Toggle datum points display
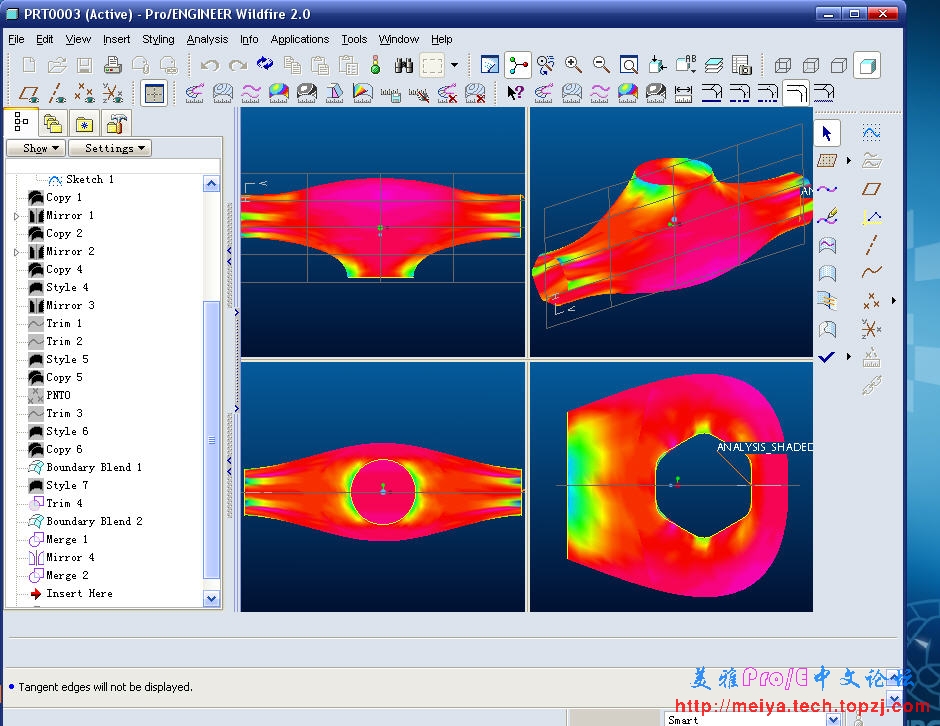The height and width of the screenshot is (726, 940). point(85,94)
